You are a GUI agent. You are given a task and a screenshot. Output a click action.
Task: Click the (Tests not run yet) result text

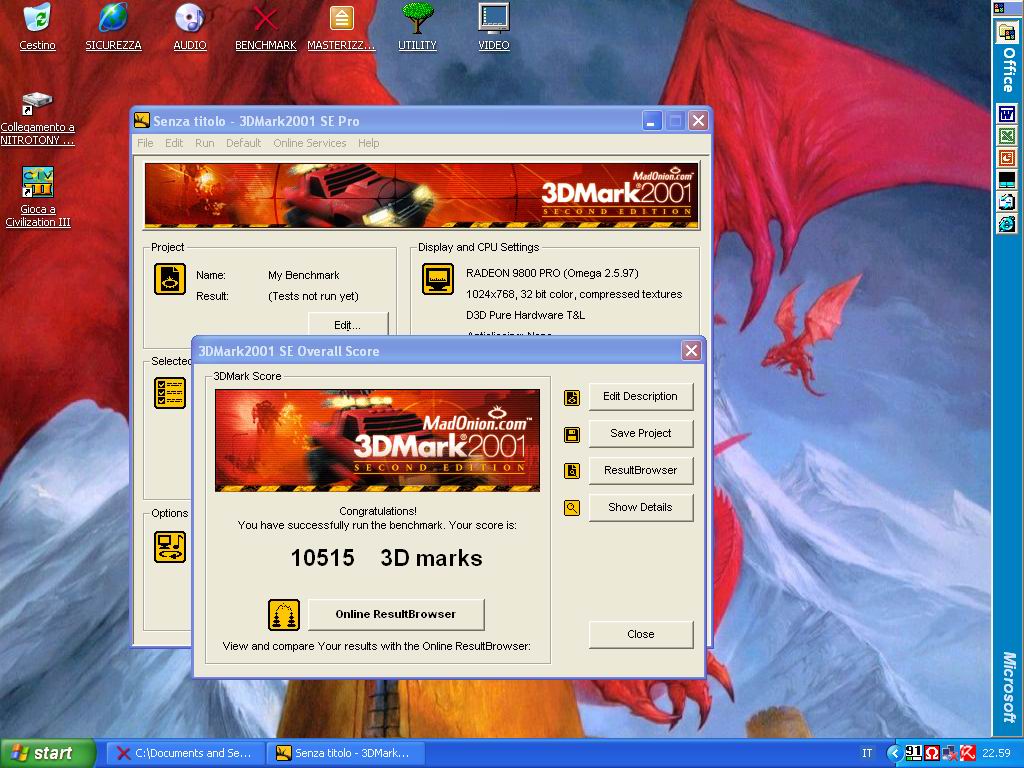point(313,296)
